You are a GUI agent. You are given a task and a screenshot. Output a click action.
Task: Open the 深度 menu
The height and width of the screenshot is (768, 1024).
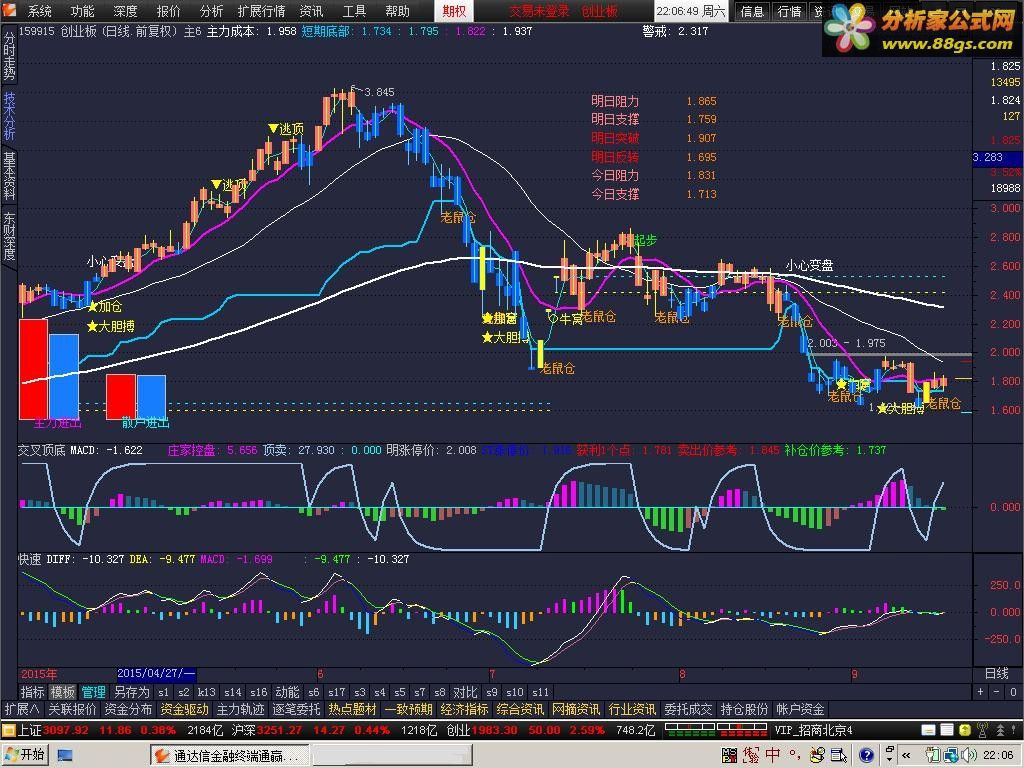coord(125,11)
